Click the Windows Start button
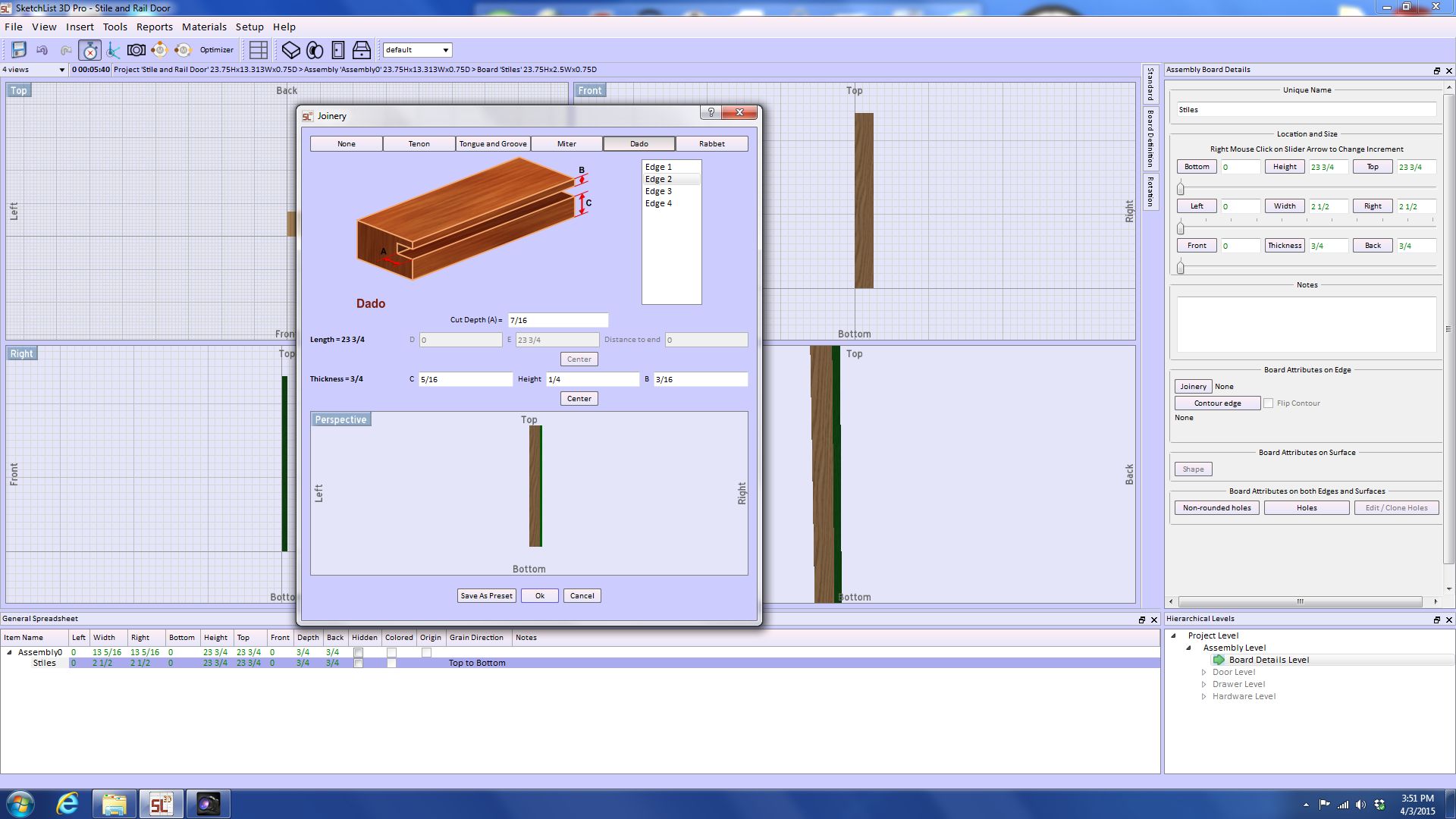 pyautogui.click(x=20, y=804)
